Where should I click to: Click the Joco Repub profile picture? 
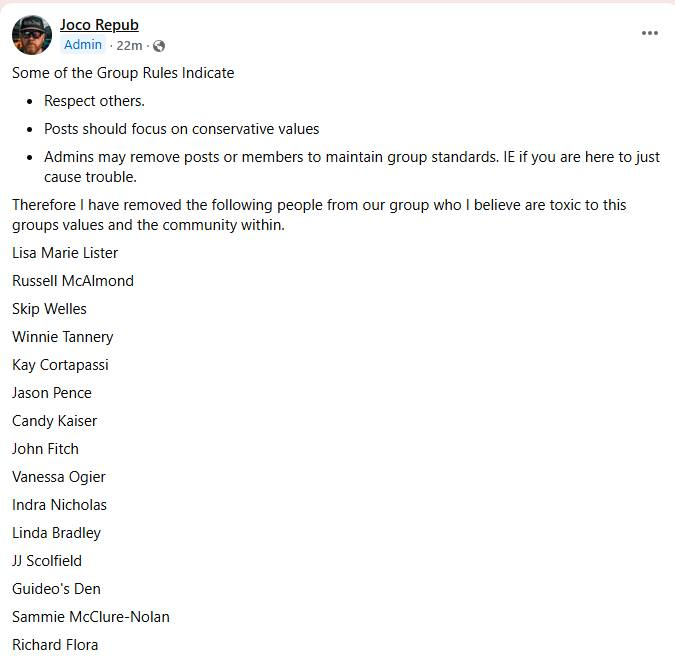32,35
